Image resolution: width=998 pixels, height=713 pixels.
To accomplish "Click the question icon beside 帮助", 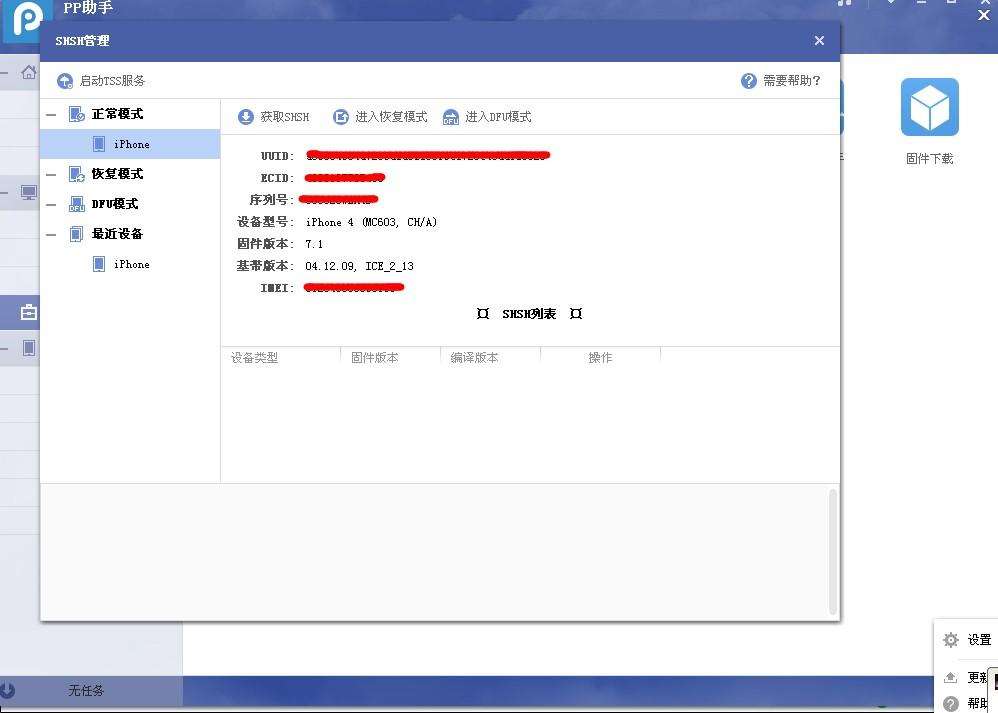I will click(951, 703).
